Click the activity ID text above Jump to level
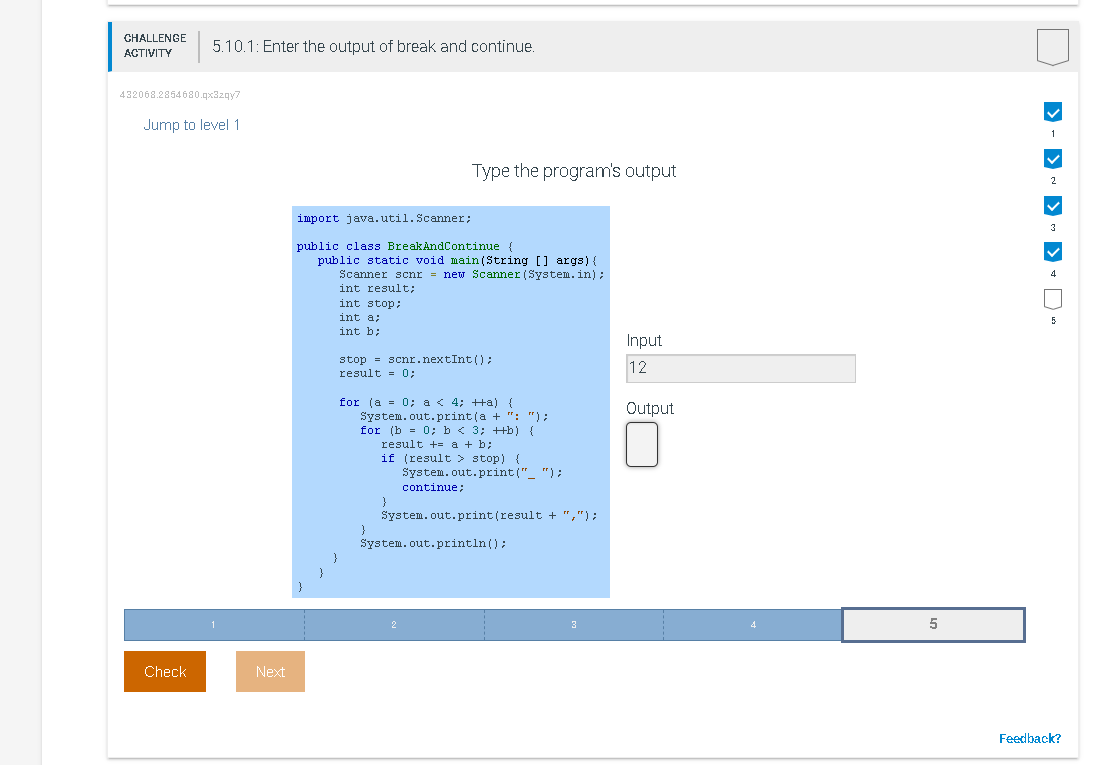Image resolution: width=1117 pixels, height=765 pixels. [182, 94]
